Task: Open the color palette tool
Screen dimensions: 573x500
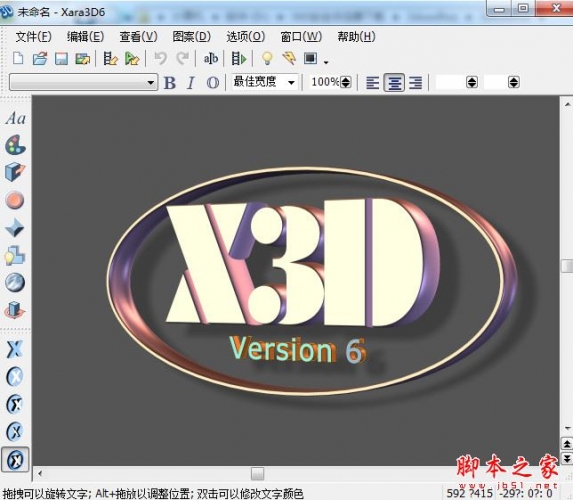Action: pyautogui.click(x=15, y=145)
